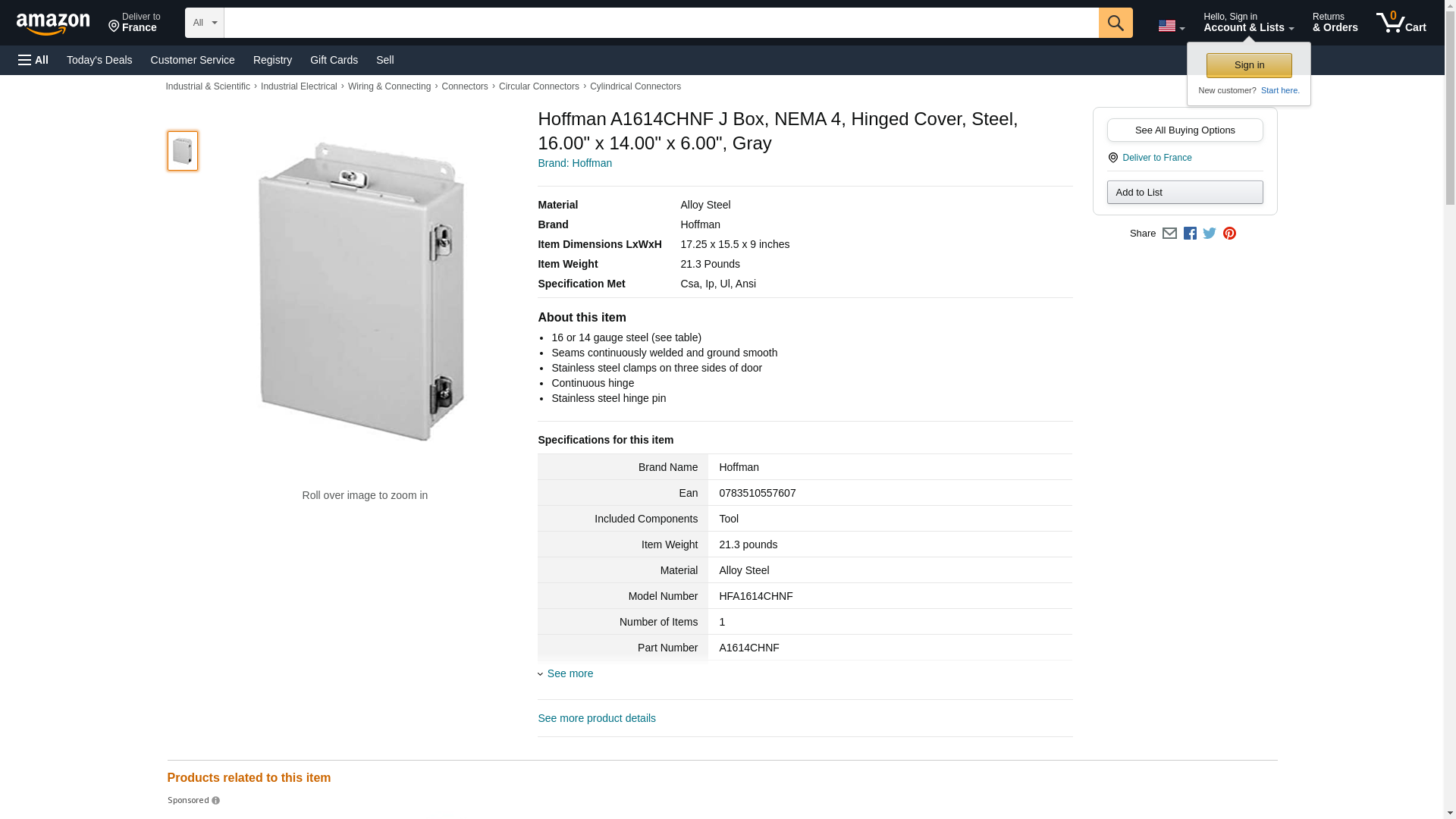1456x819 pixels.
Task: Open the All hamburger menu
Action: pyautogui.click(x=33, y=60)
